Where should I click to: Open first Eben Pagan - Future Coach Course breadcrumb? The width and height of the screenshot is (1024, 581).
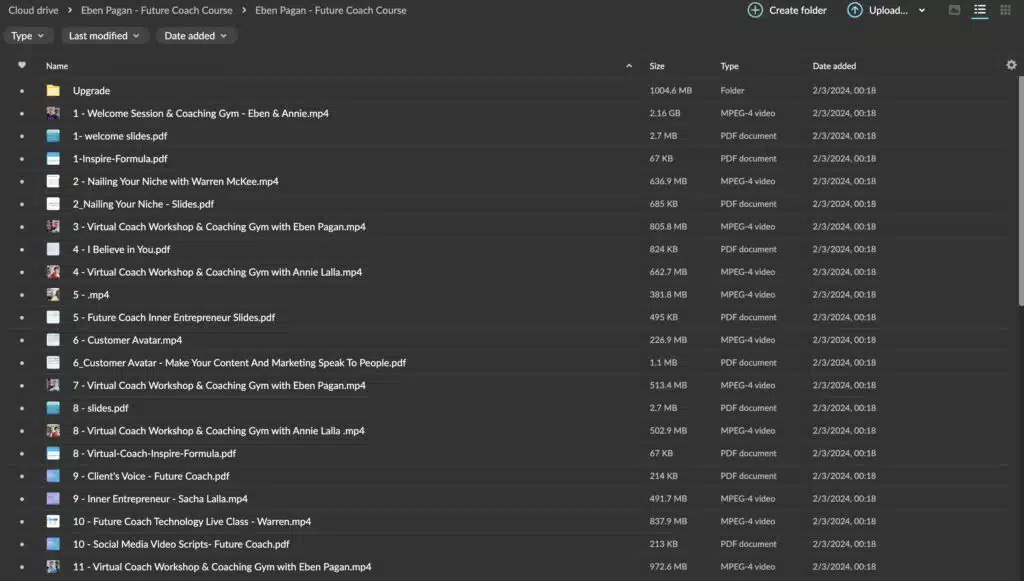coord(157,10)
